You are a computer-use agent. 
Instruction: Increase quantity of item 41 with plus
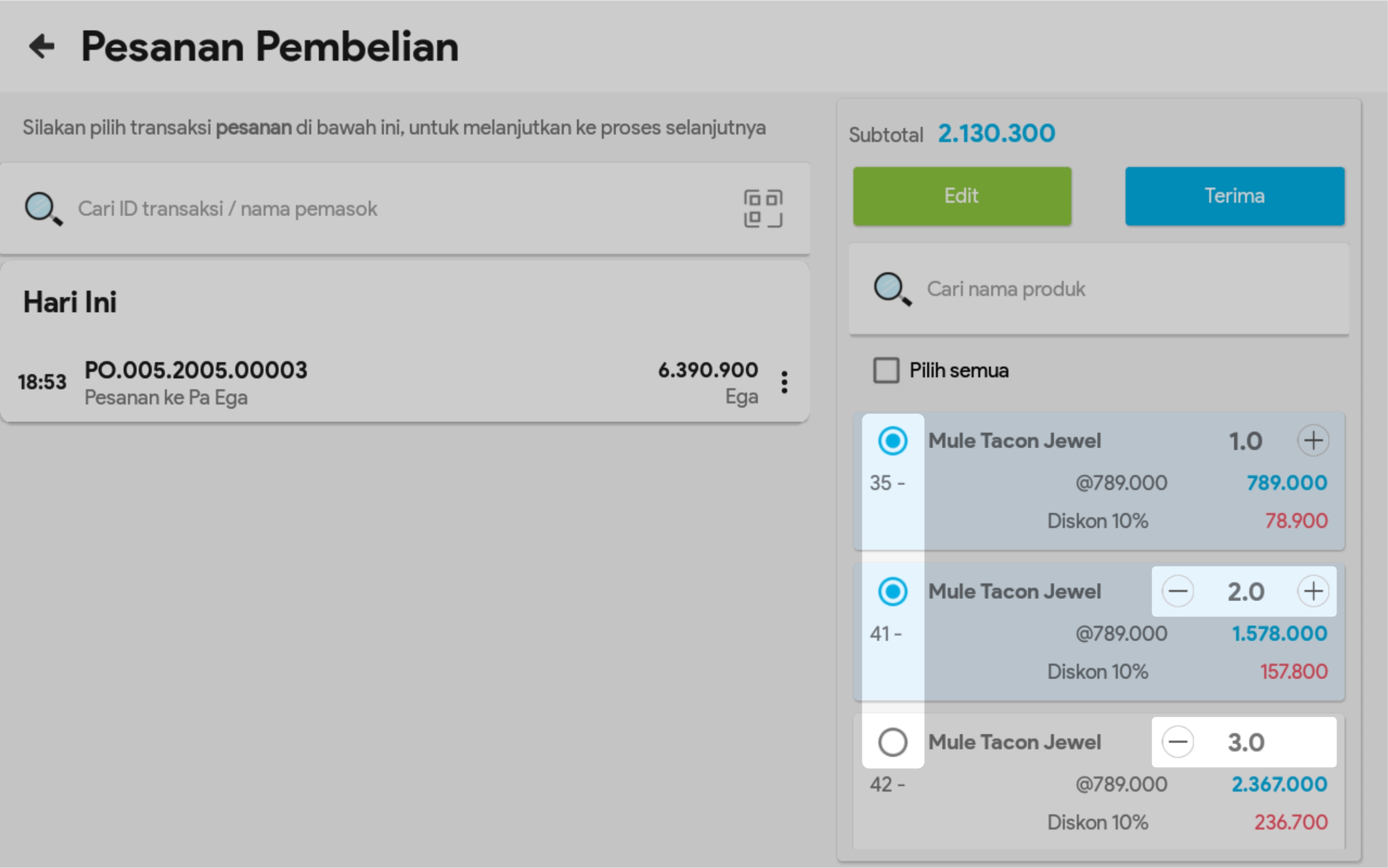pos(1313,591)
